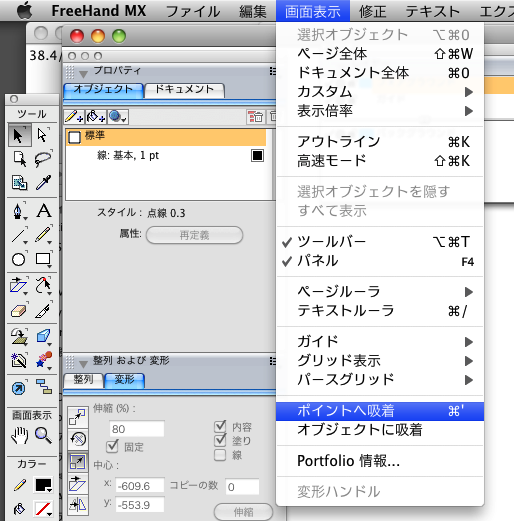514x521 pixels.
Task: Expand the パースグリッド submenu
Action: pos(380,379)
